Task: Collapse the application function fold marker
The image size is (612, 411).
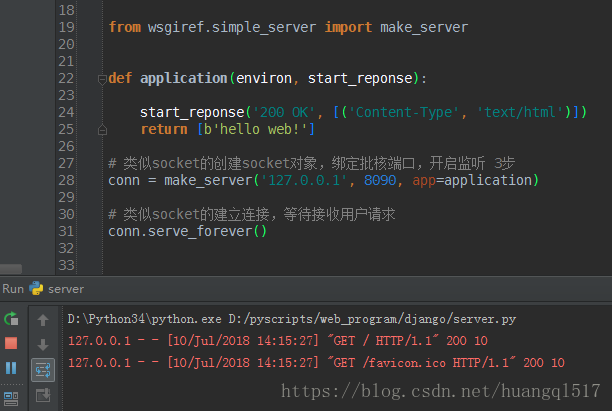Action: point(102,80)
